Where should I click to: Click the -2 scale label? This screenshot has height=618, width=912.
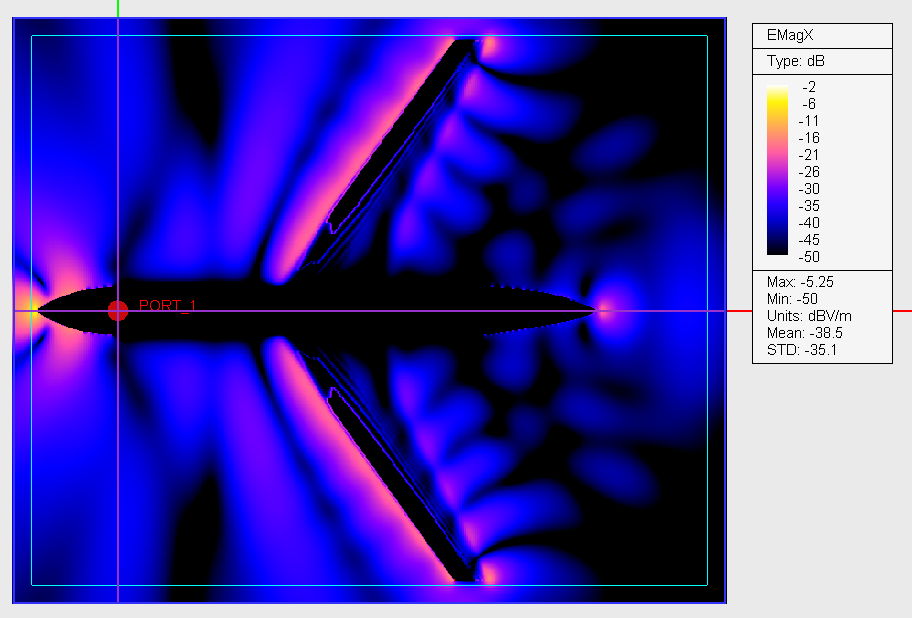pos(809,87)
